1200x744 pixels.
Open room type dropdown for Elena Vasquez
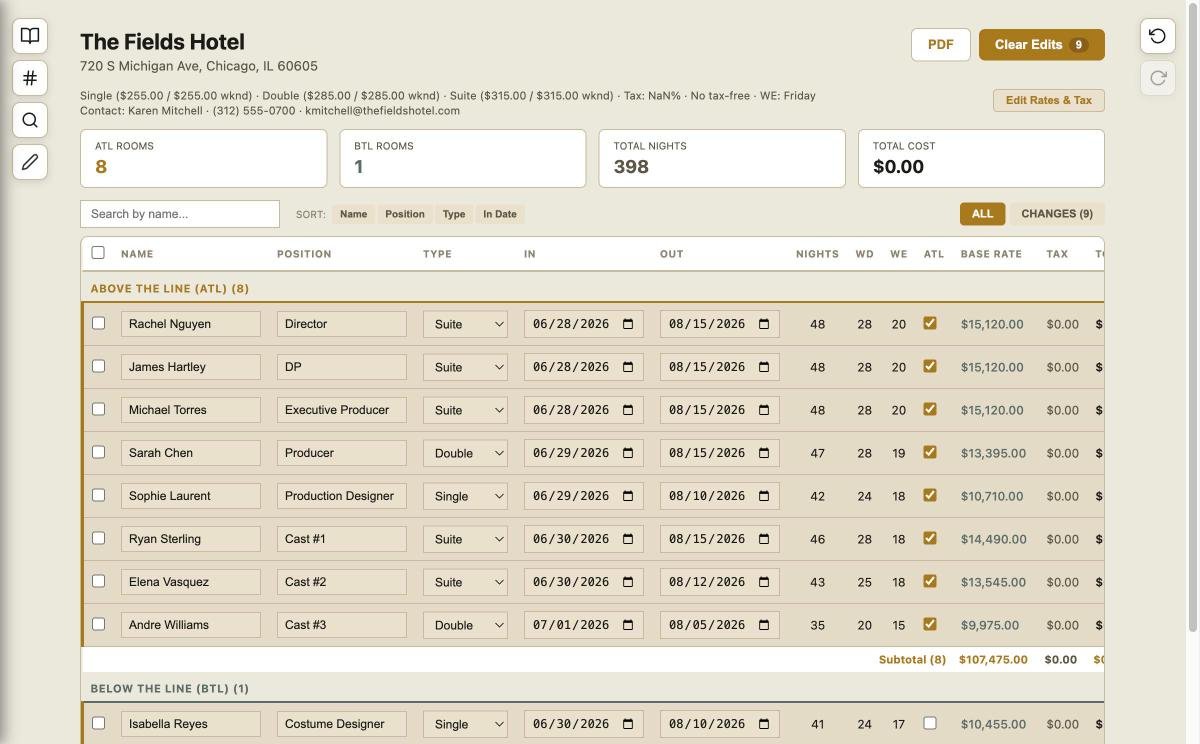[x=465, y=582]
